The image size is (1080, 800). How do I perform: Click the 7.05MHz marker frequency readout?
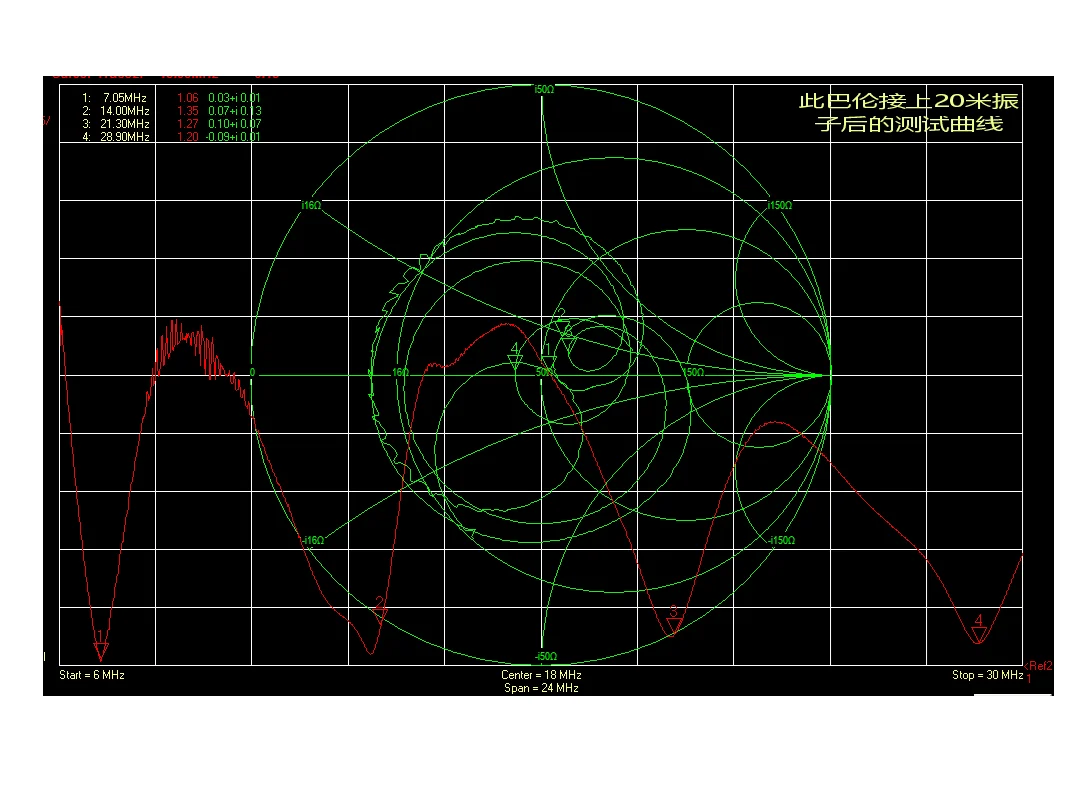click(x=125, y=98)
